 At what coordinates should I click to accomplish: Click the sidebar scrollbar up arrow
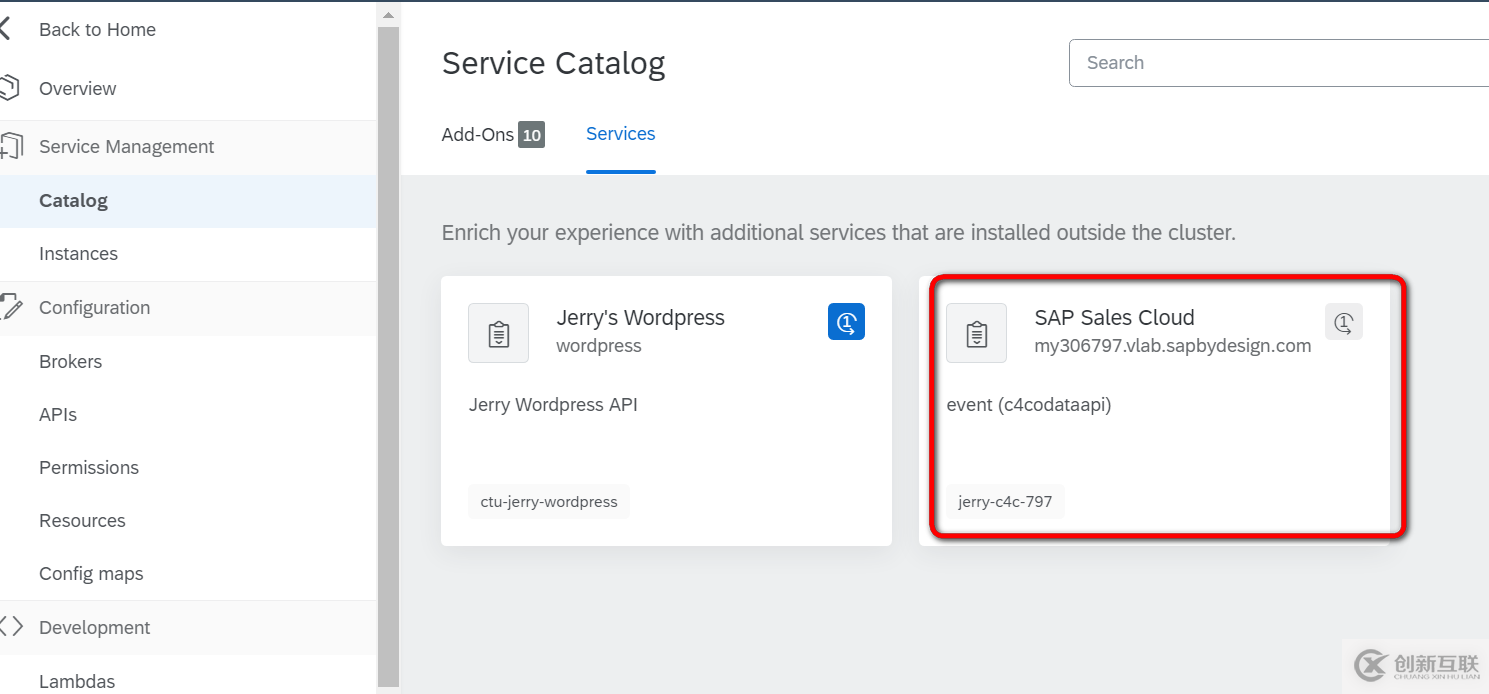tap(388, 13)
